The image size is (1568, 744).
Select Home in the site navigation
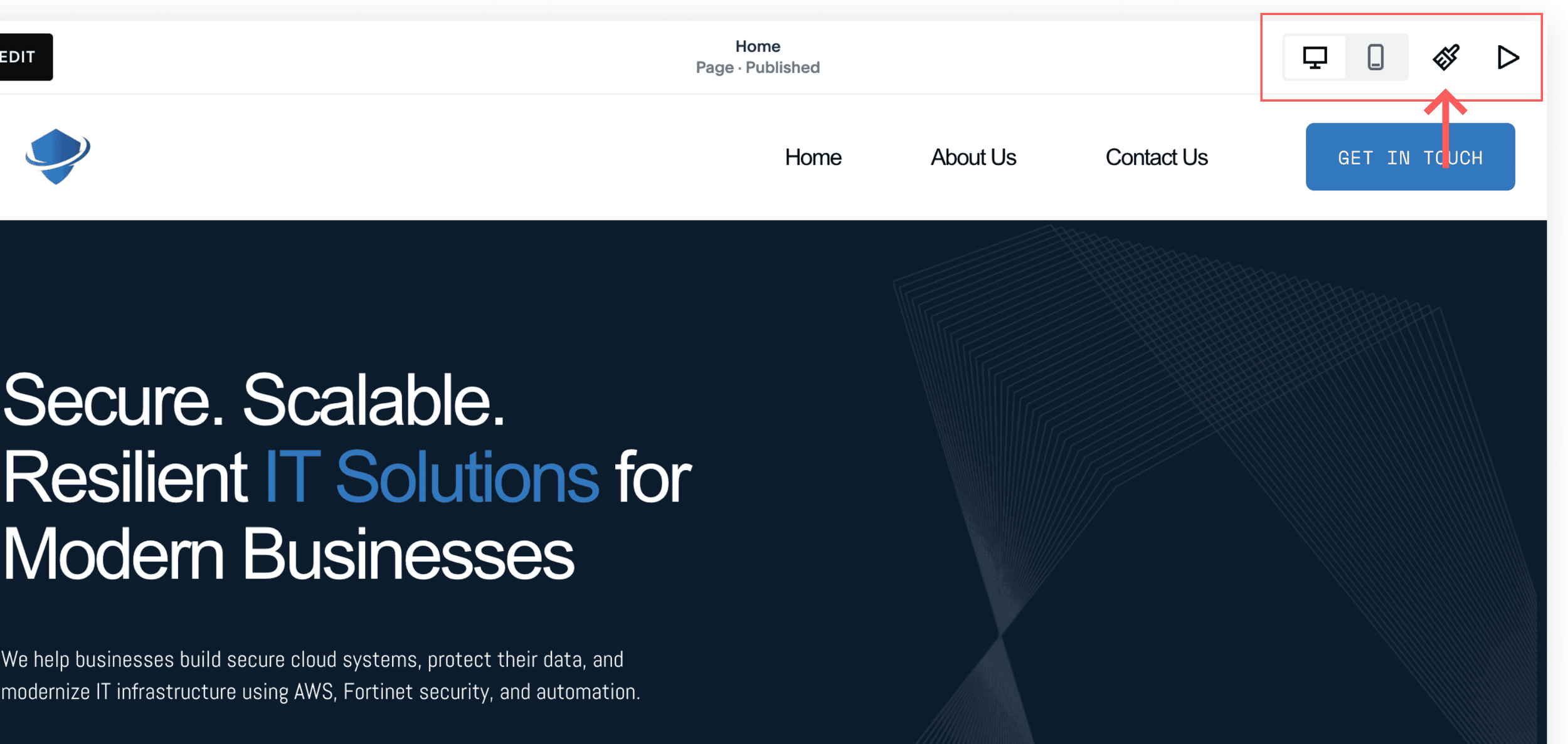click(x=813, y=157)
